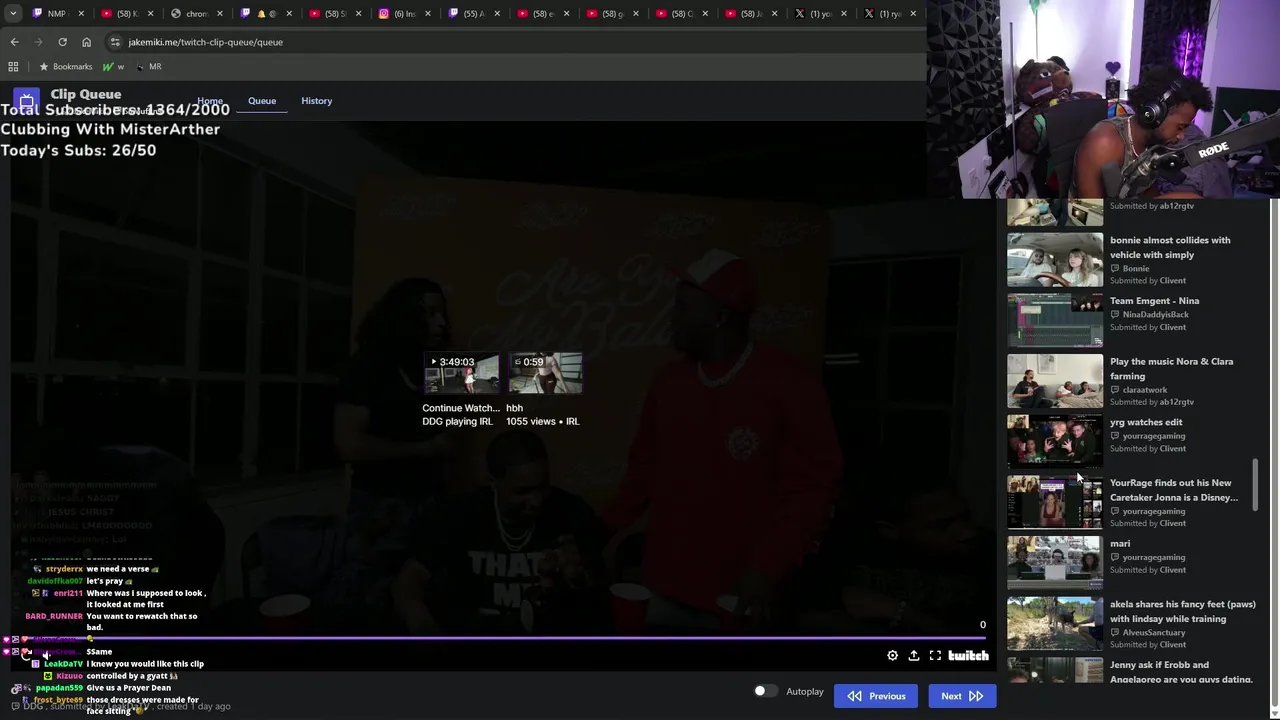The width and height of the screenshot is (1280, 720).
Task: Select the 'Team Emgent - Nina' clip thumbnail
Action: pyautogui.click(x=1055, y=320)
